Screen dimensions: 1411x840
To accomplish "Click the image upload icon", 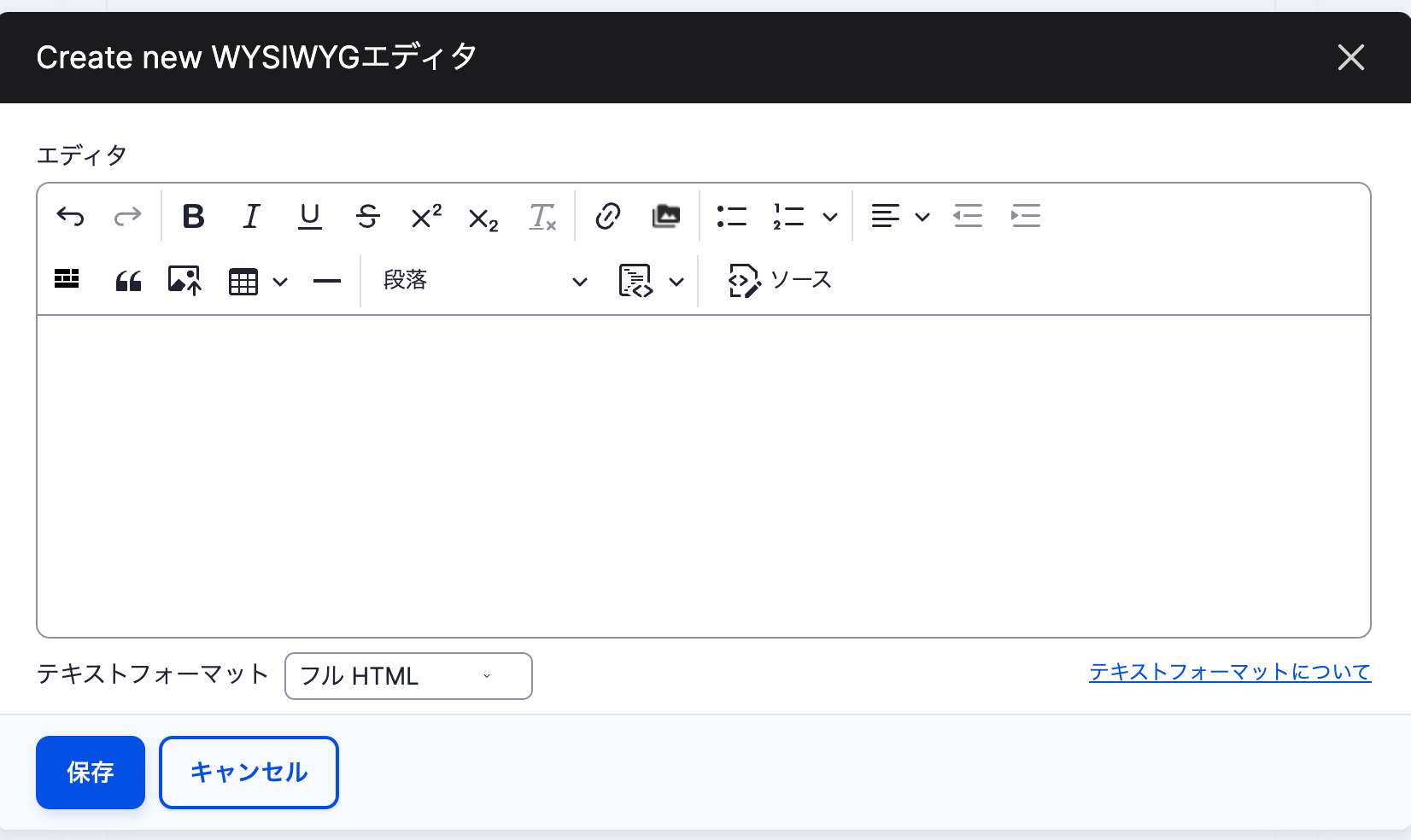I will click(184, 280).
